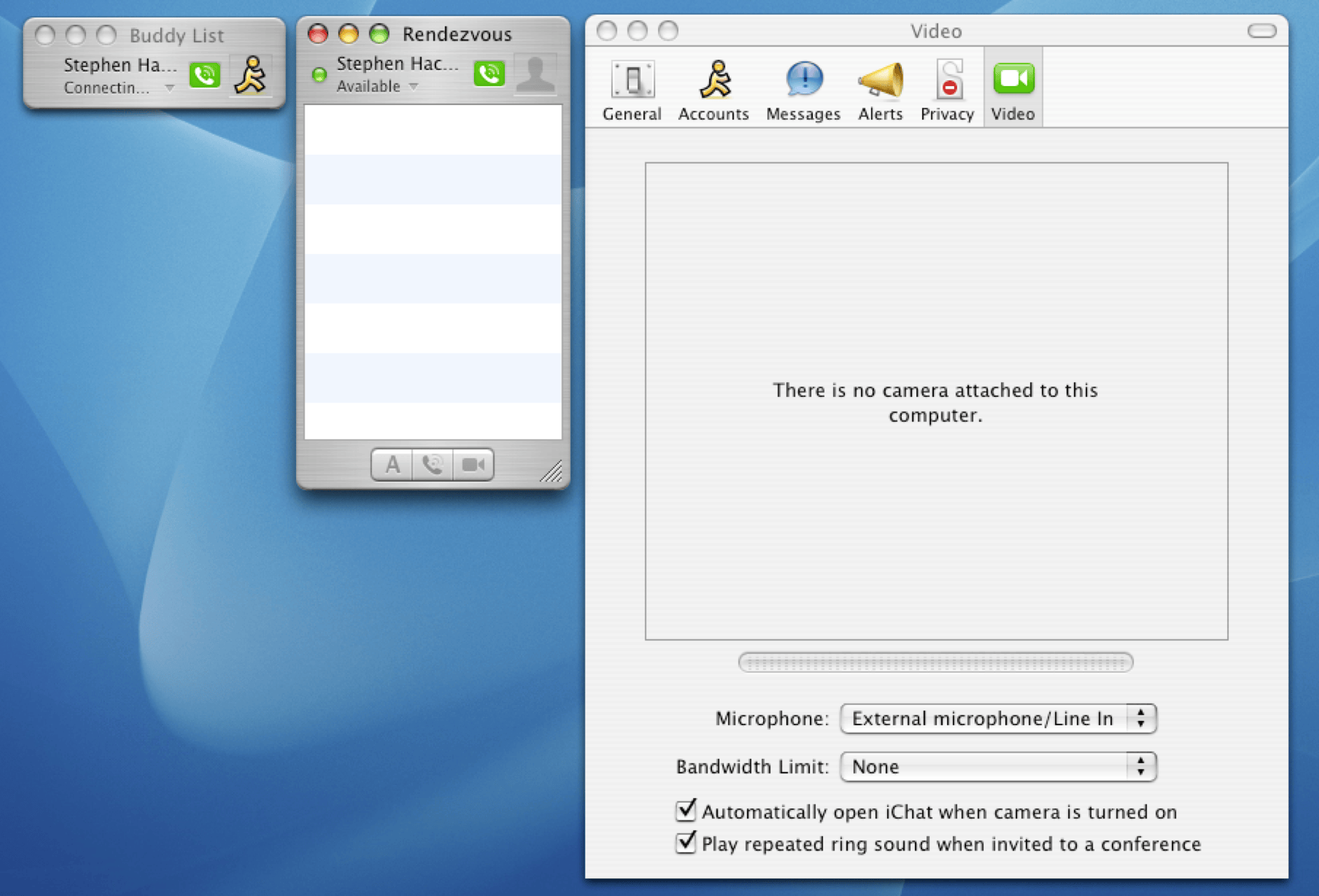Start an audio chat in Rendezvous window

[433, 465]
